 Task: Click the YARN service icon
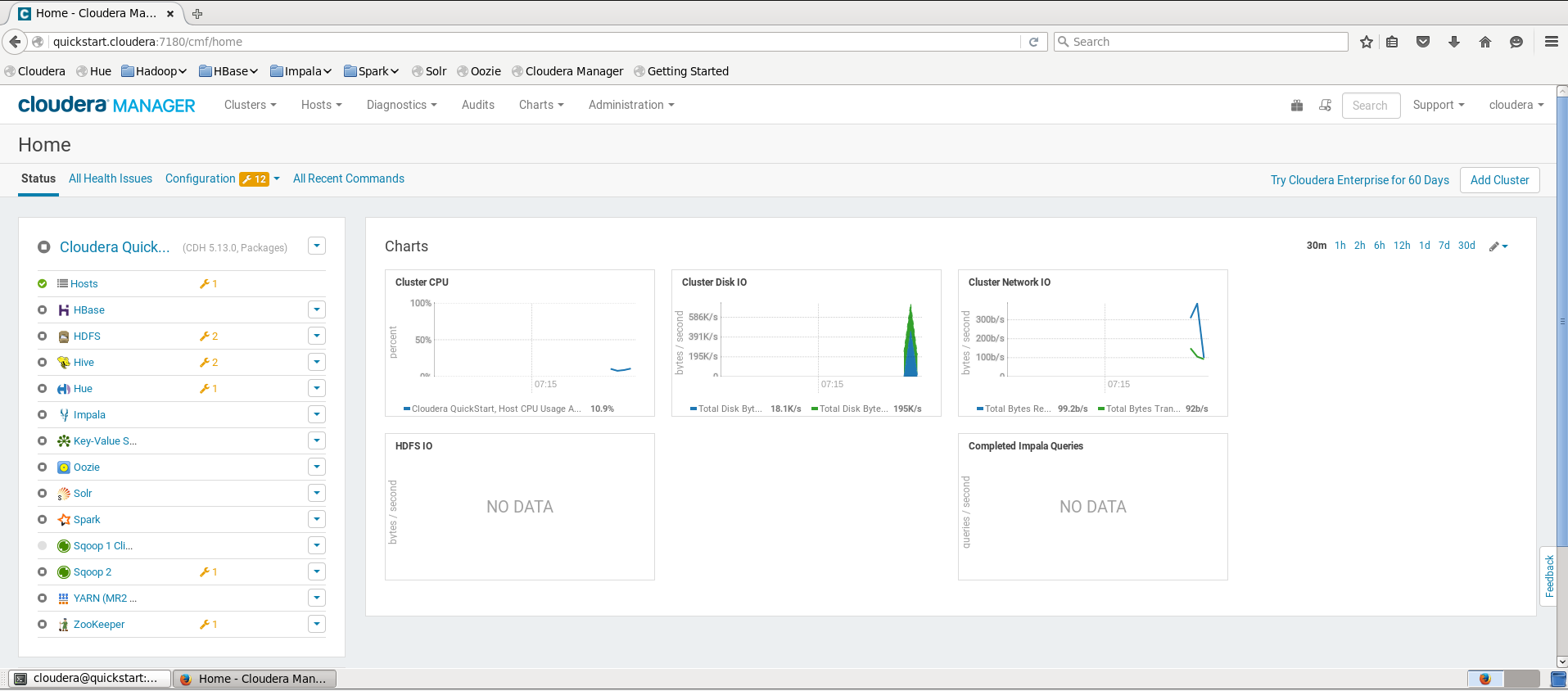tap(63, 598)
